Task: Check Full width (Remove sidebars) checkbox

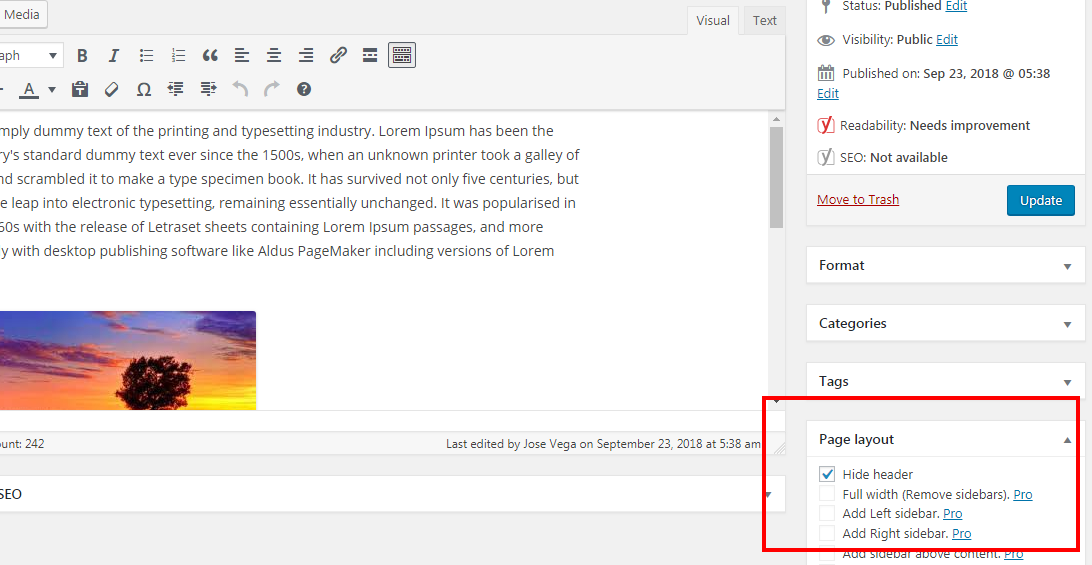Action: (827, 494)
